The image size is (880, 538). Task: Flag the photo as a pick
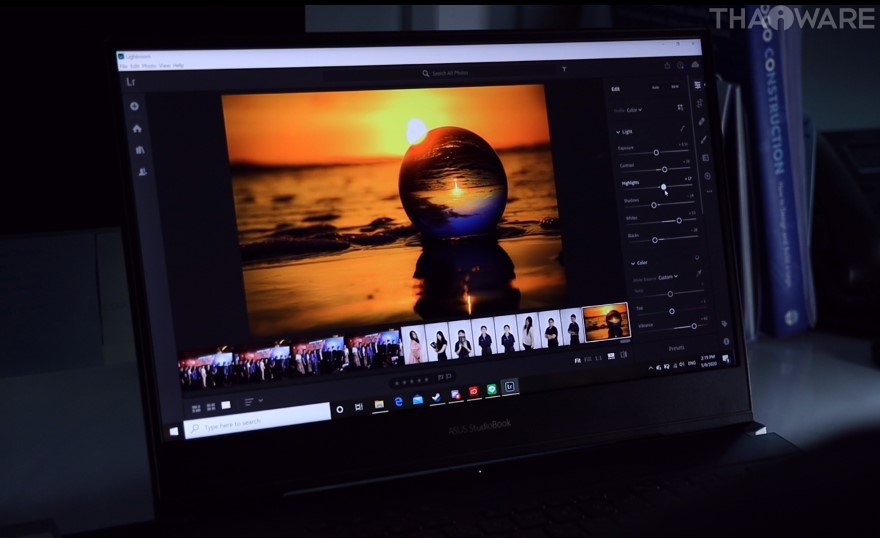point(441,377)
